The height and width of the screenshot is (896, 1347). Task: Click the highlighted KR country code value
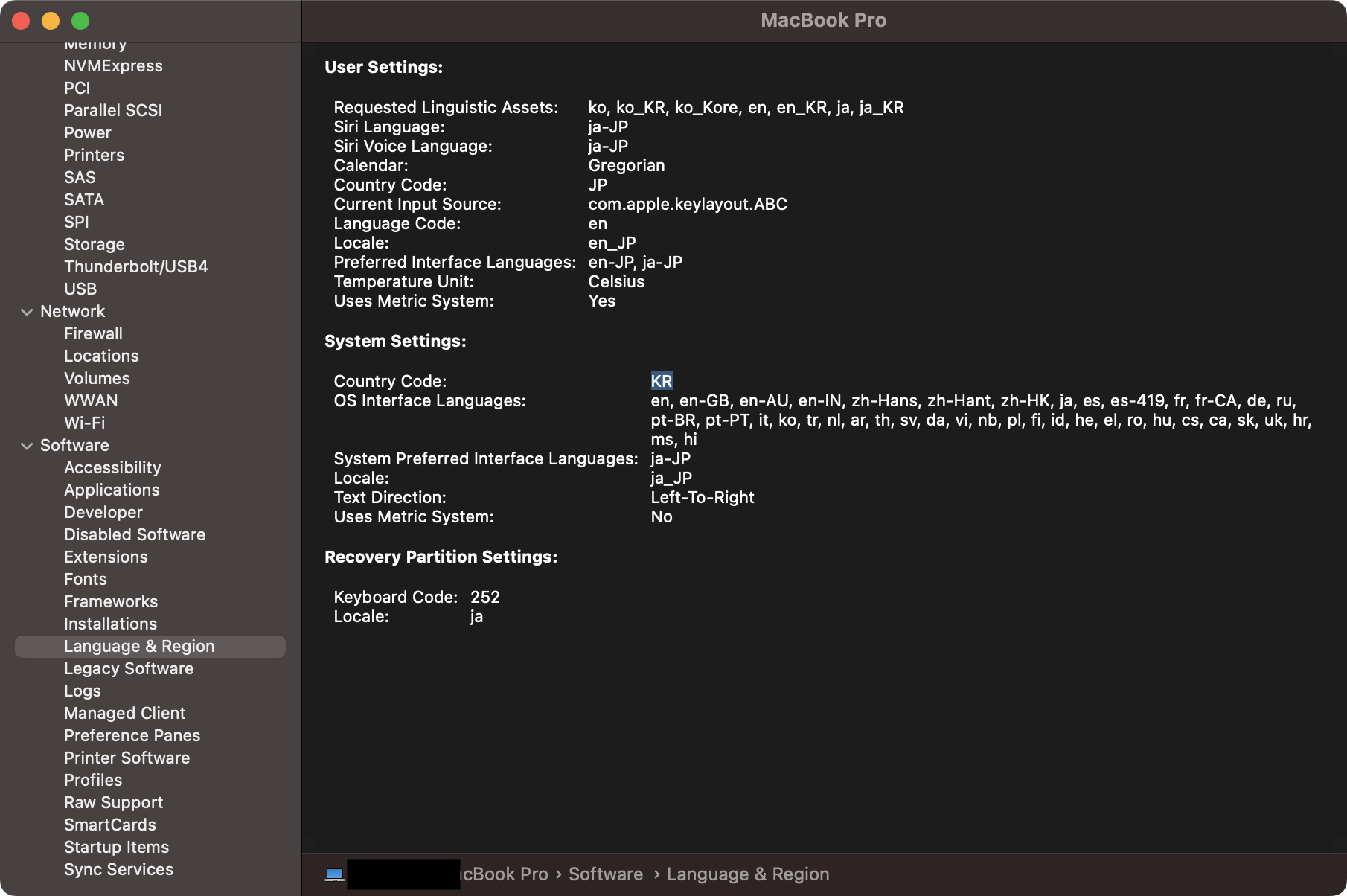coord(662,381)
